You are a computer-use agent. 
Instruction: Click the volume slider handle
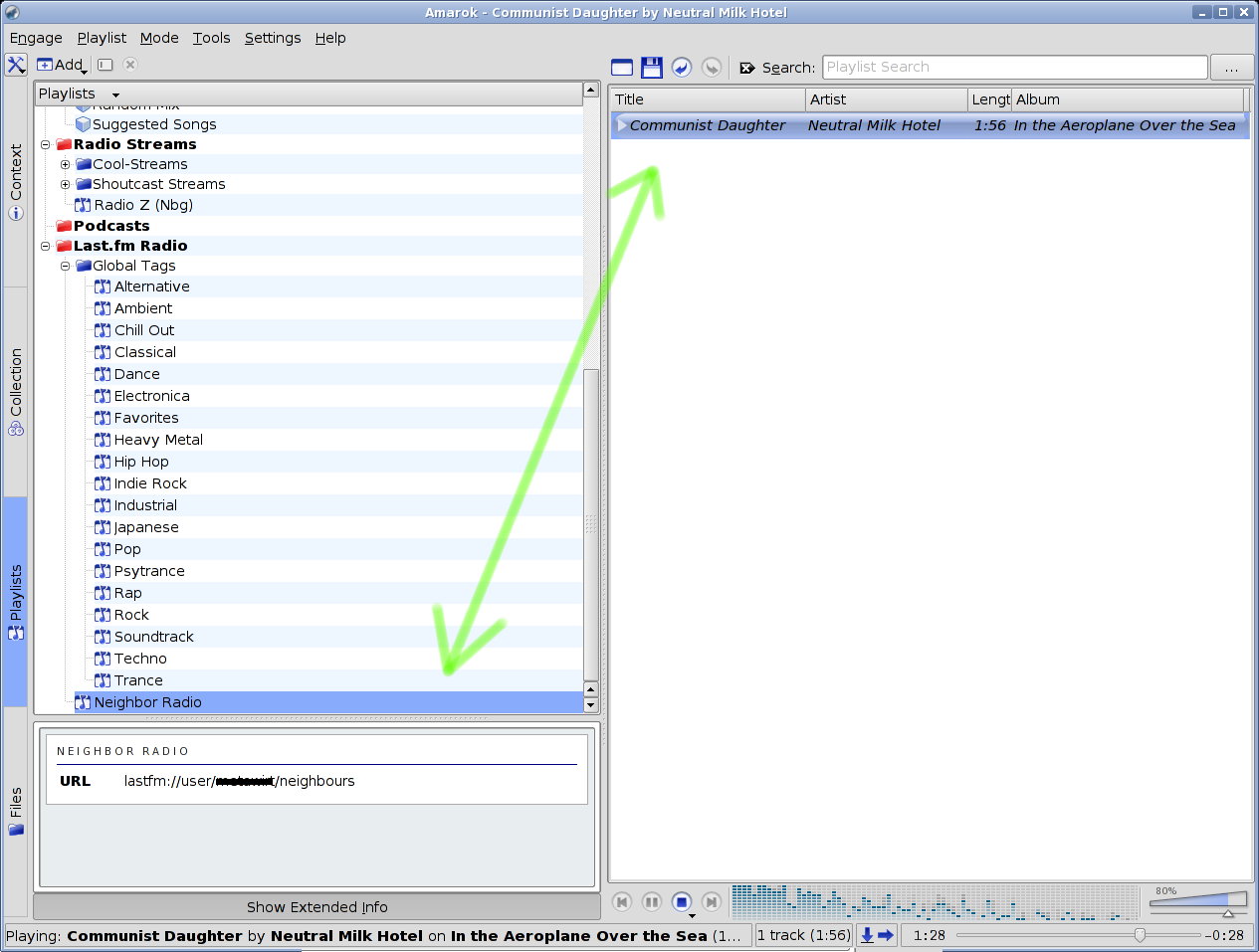[x=1228, y=912]
